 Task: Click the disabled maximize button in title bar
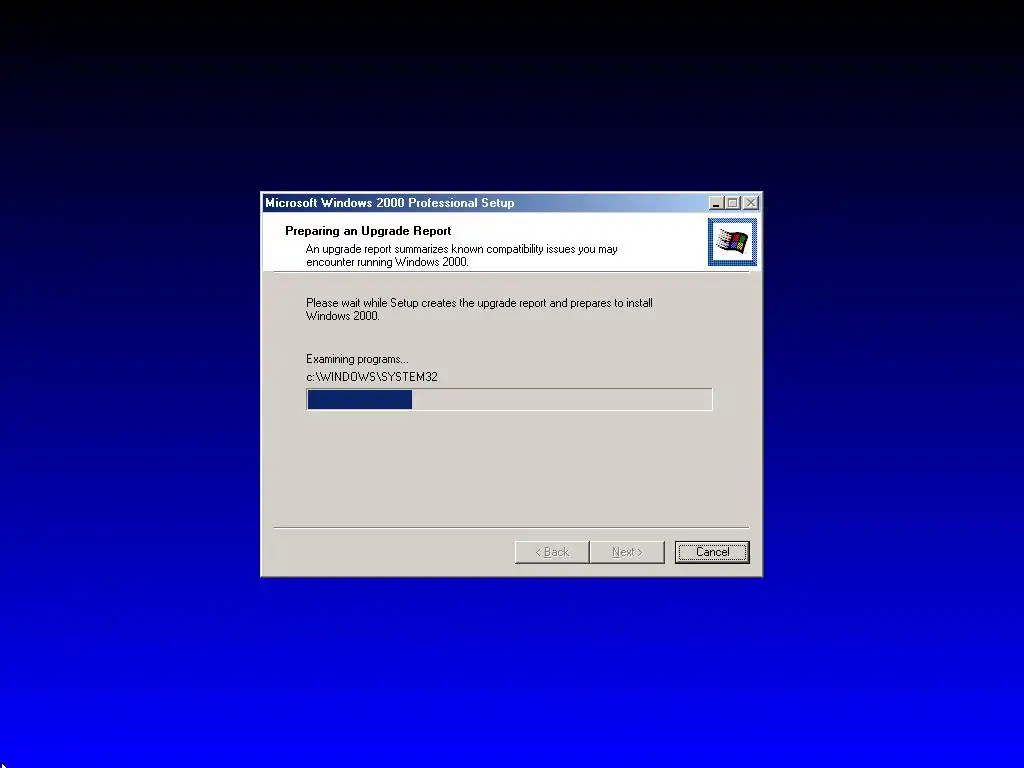pos(733,203)
